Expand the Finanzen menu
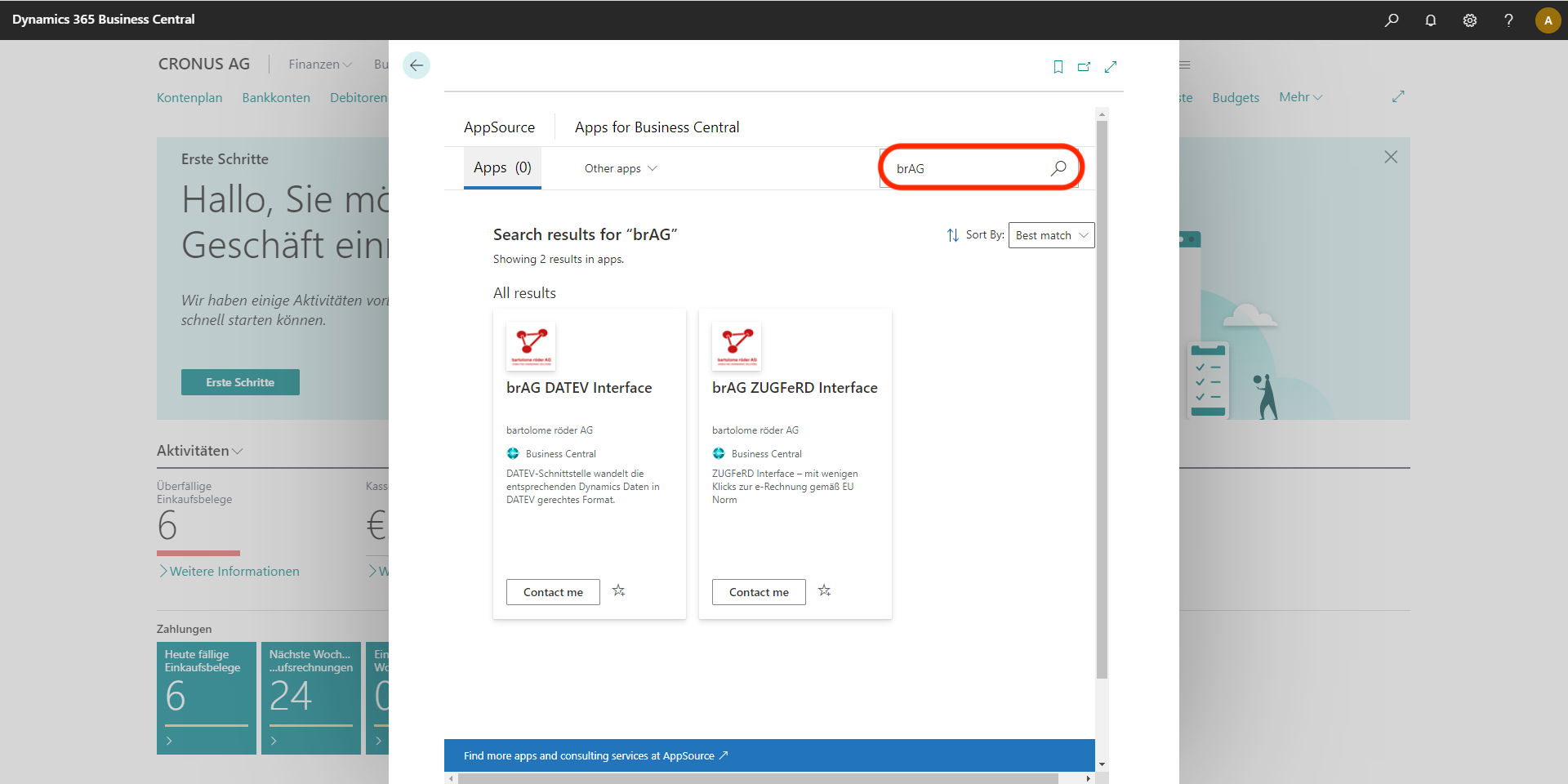This screenshot has height=784, width=1568. 319,65
